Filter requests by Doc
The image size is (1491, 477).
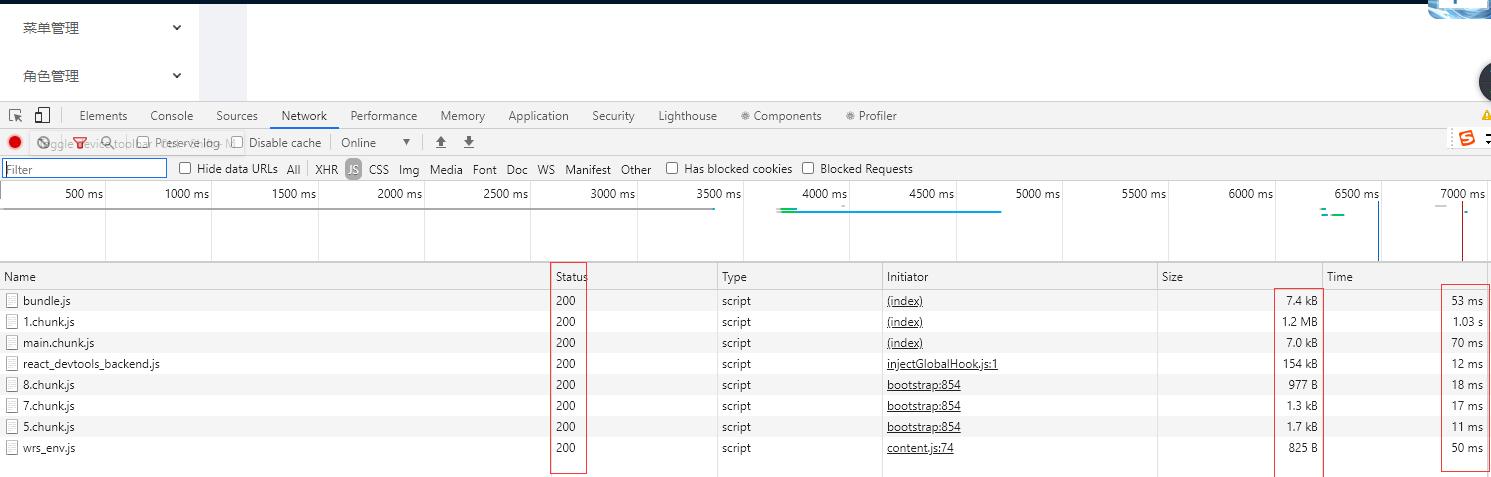click(x=517, y=169)
